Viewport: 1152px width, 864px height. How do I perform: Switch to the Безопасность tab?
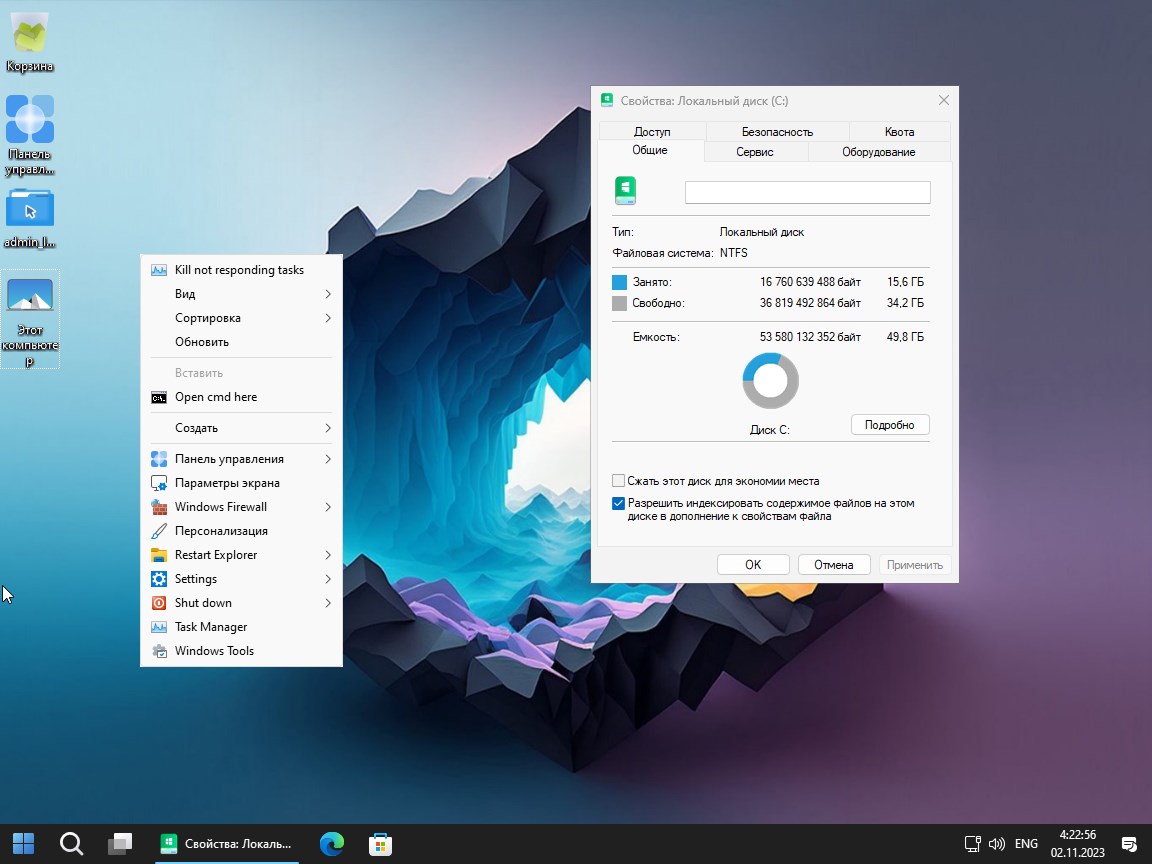point(777,132)
